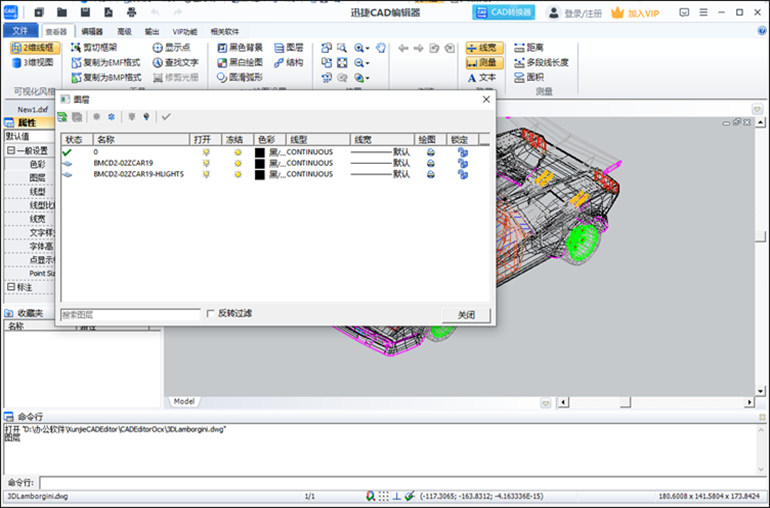Toggle the 黑色背景 black background option

(x=240, y=48)
